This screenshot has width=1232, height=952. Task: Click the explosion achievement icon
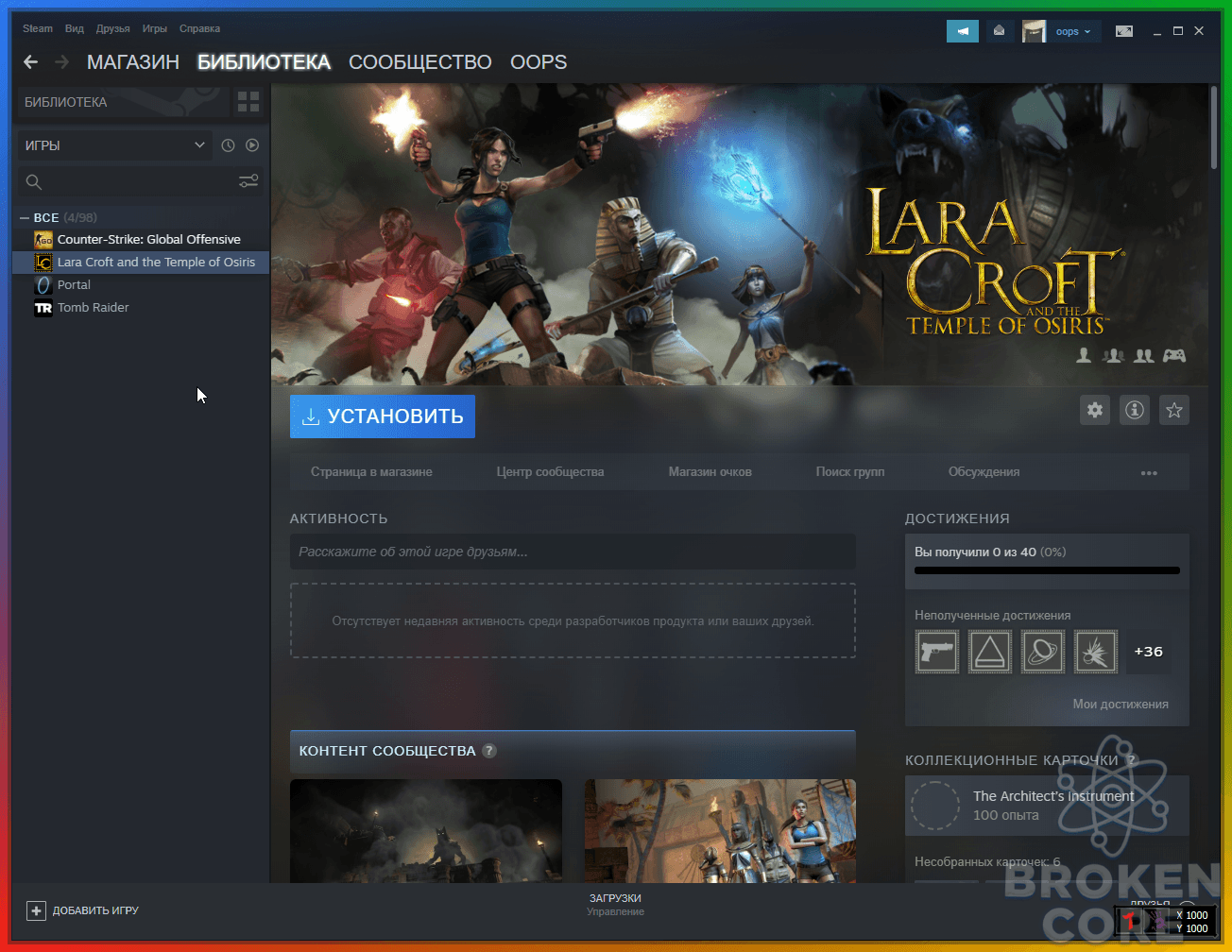coord(1096,652)
